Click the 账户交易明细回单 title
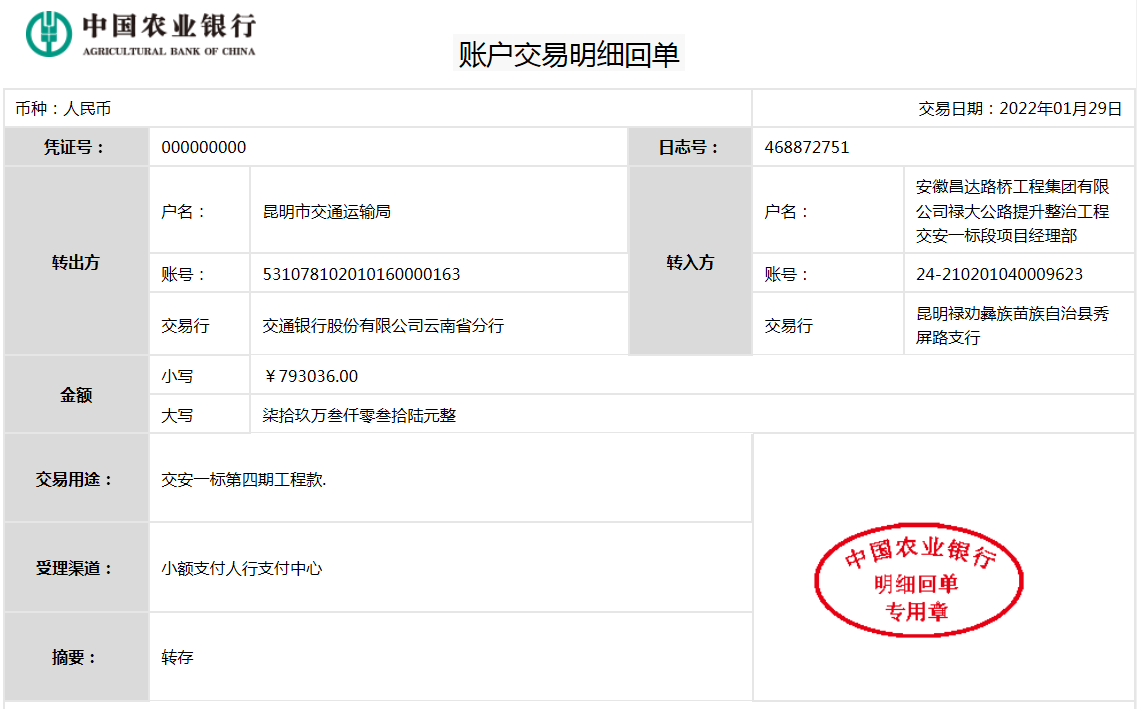Screen dimensions: 1137x709 click(568, 54)
